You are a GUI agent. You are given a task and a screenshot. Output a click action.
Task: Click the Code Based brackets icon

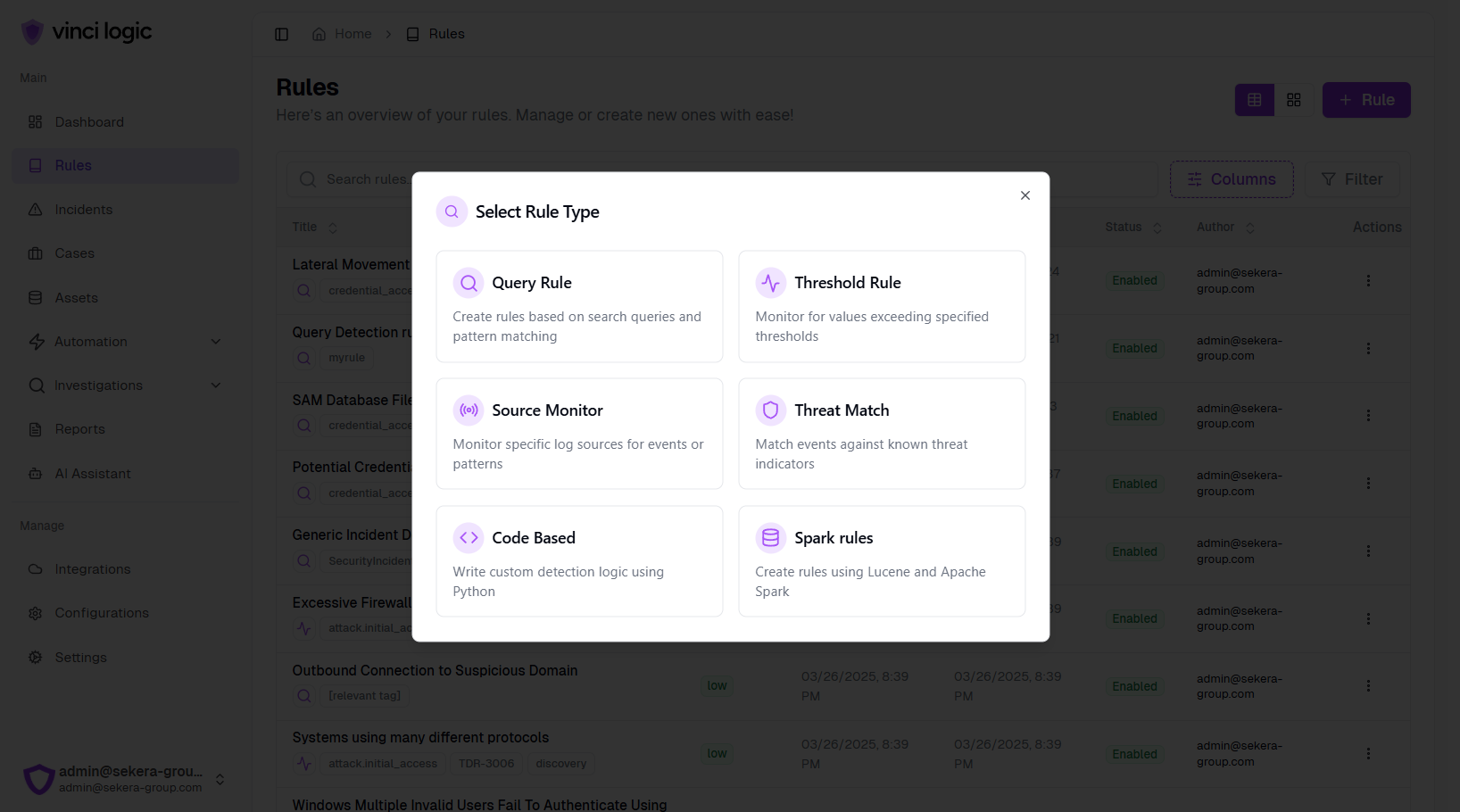469,538
